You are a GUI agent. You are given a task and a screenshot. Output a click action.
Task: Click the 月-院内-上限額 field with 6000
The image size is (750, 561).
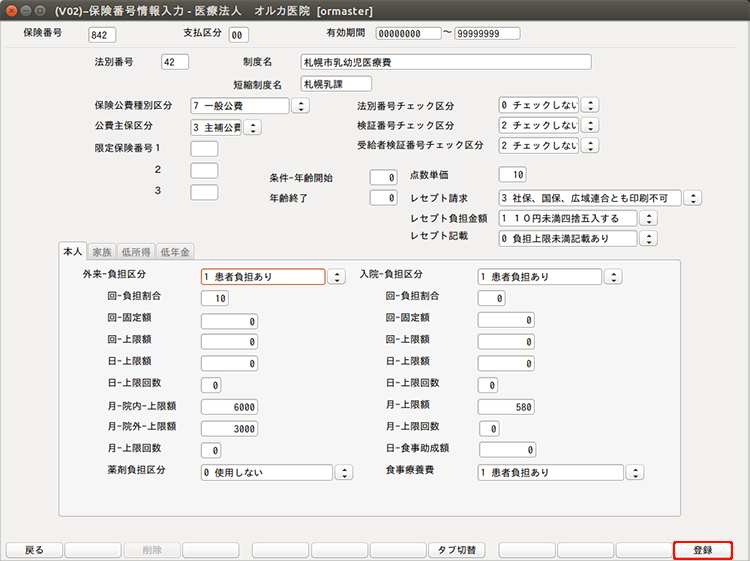230,407
